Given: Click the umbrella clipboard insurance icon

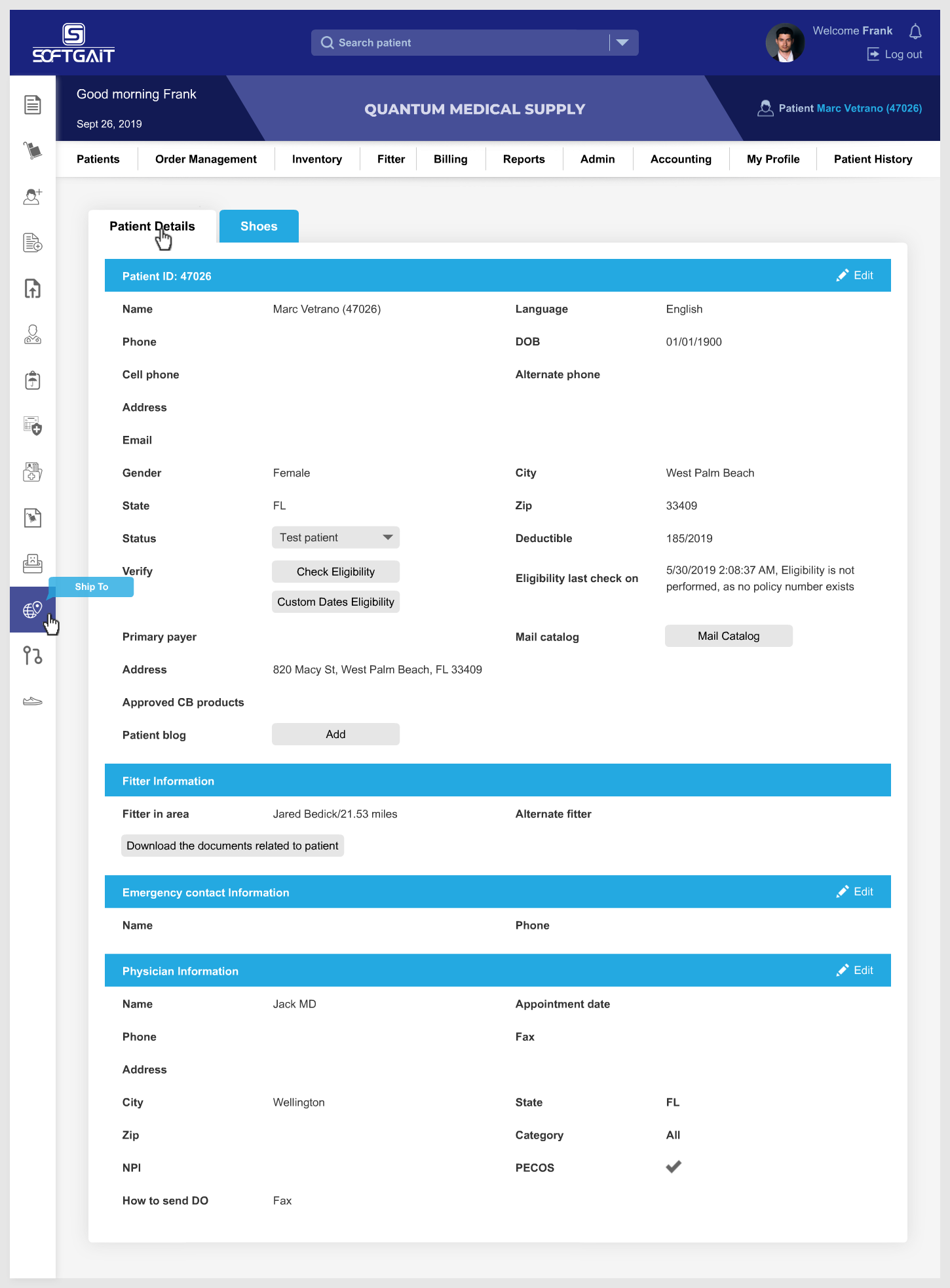Looking at the screenshot, I should (33, 380).
